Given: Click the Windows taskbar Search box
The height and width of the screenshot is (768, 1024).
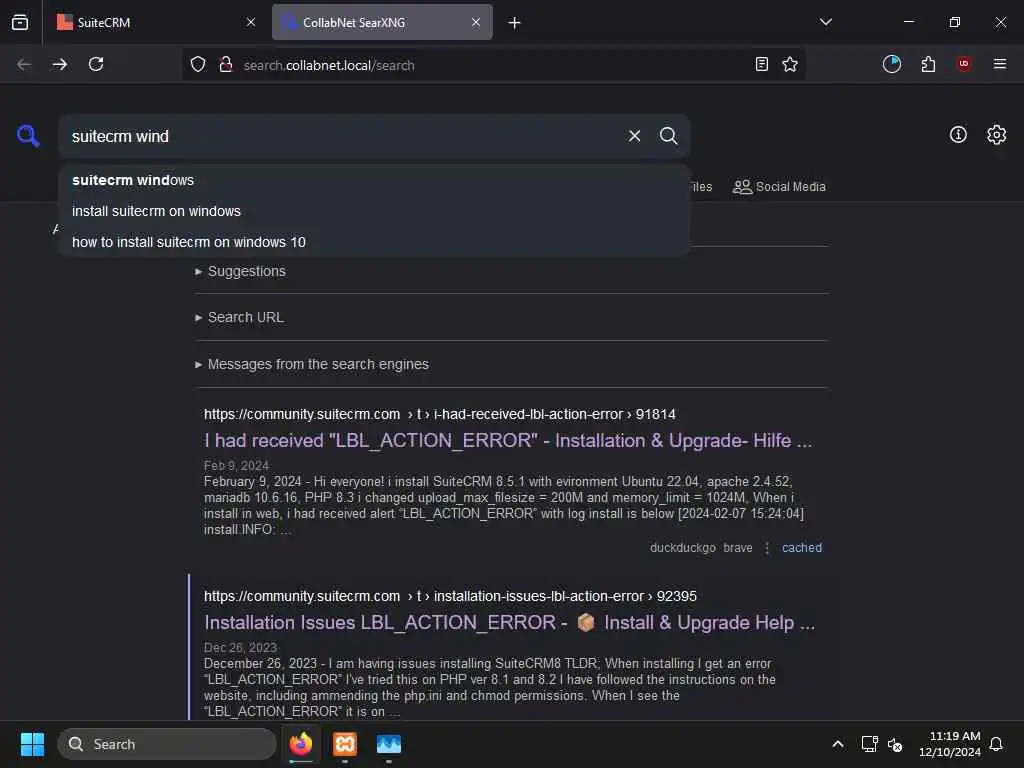Looking at the screenshot, I should [167, 744].
